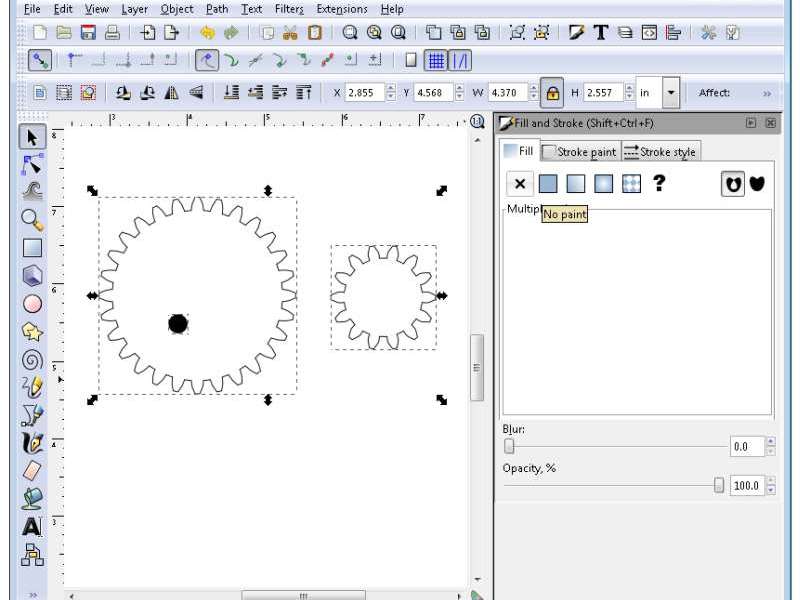The image size is (800, 600).
Task: Set fill to flat color
Action: [x=547, y=184]
